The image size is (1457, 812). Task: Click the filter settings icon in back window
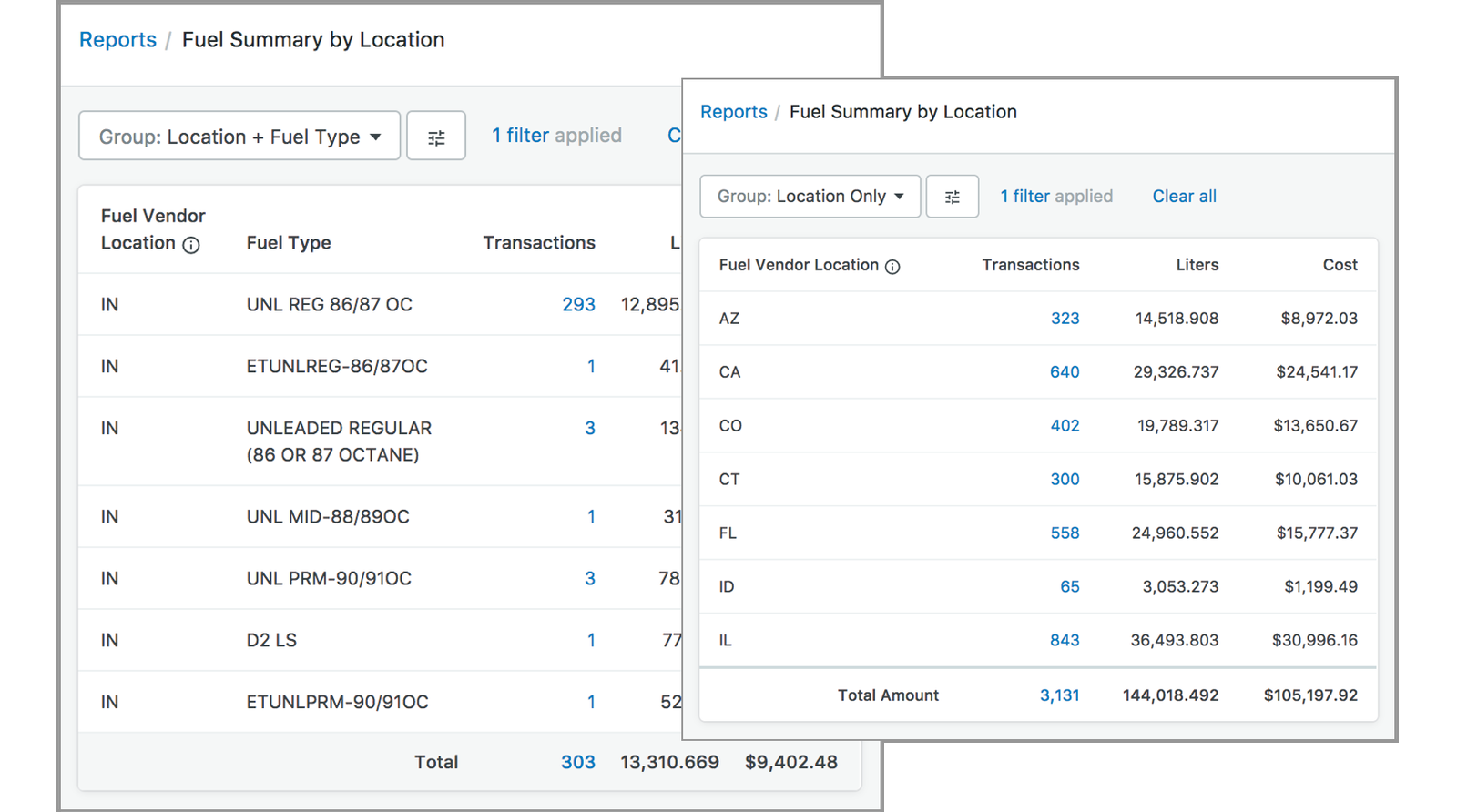436,137
